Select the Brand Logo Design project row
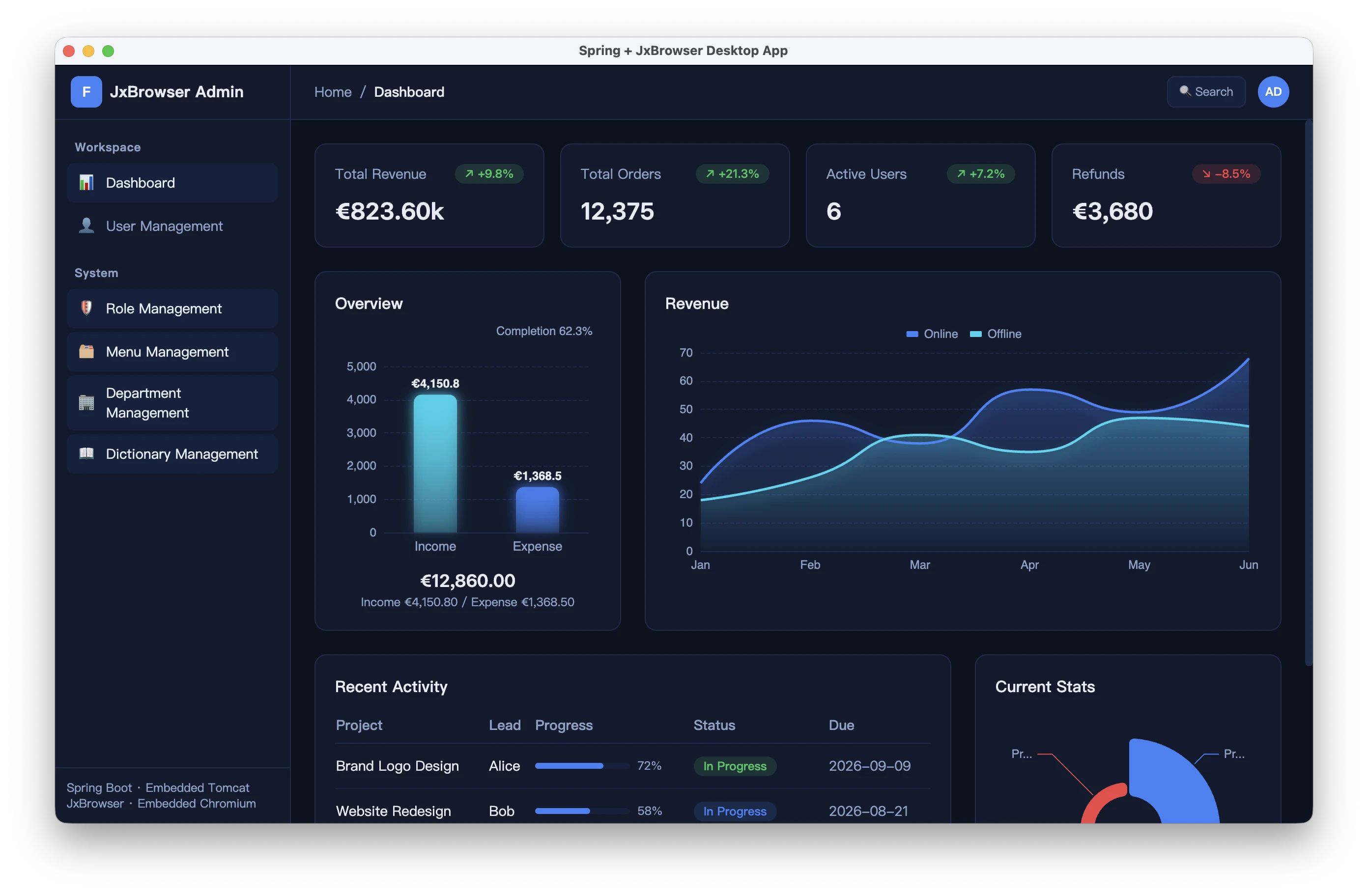This screenshot has height=896, width=1368. tap(632, 765)
